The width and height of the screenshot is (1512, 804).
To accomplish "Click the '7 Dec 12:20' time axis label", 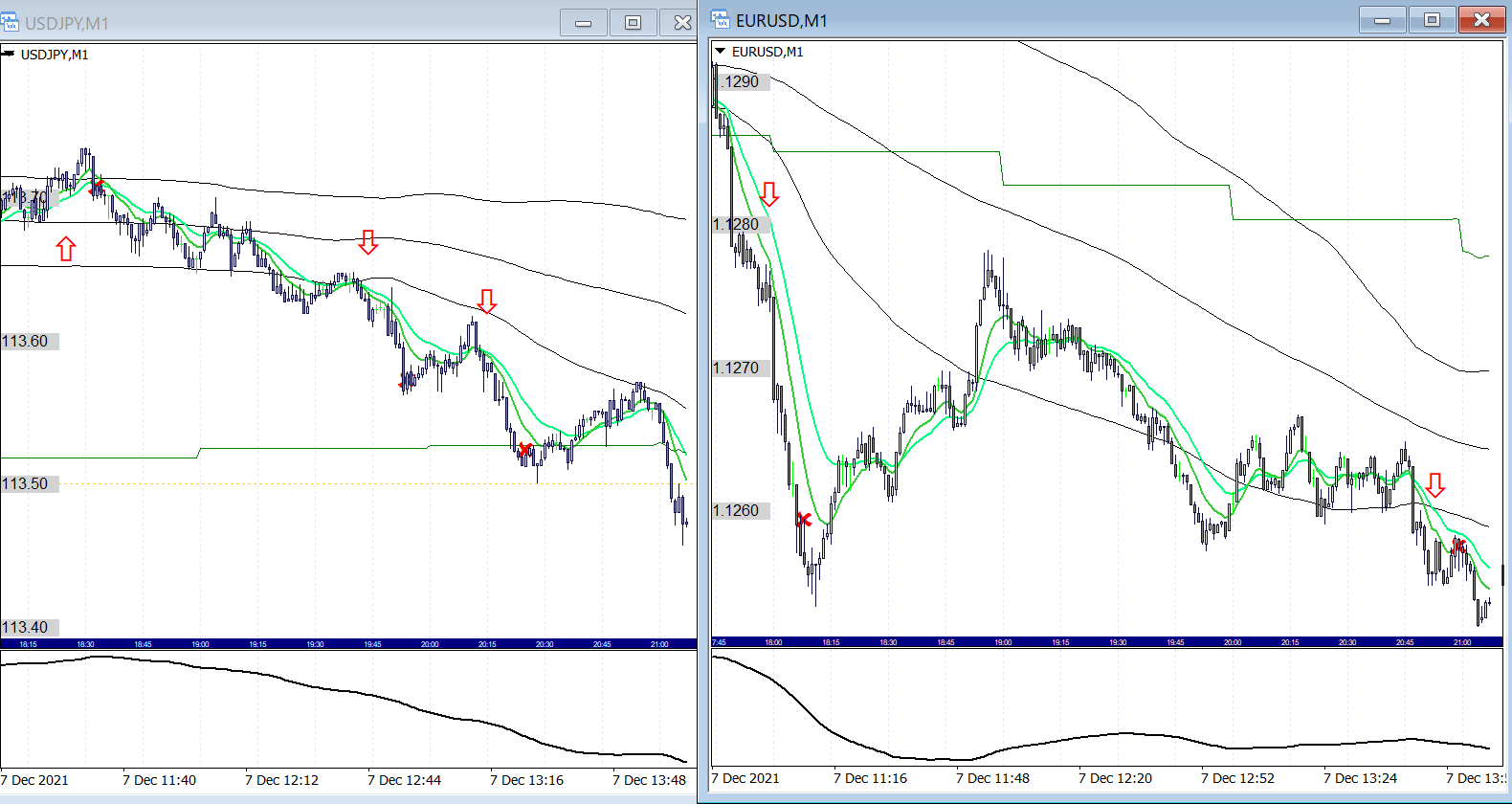I will pos(1115,778).
